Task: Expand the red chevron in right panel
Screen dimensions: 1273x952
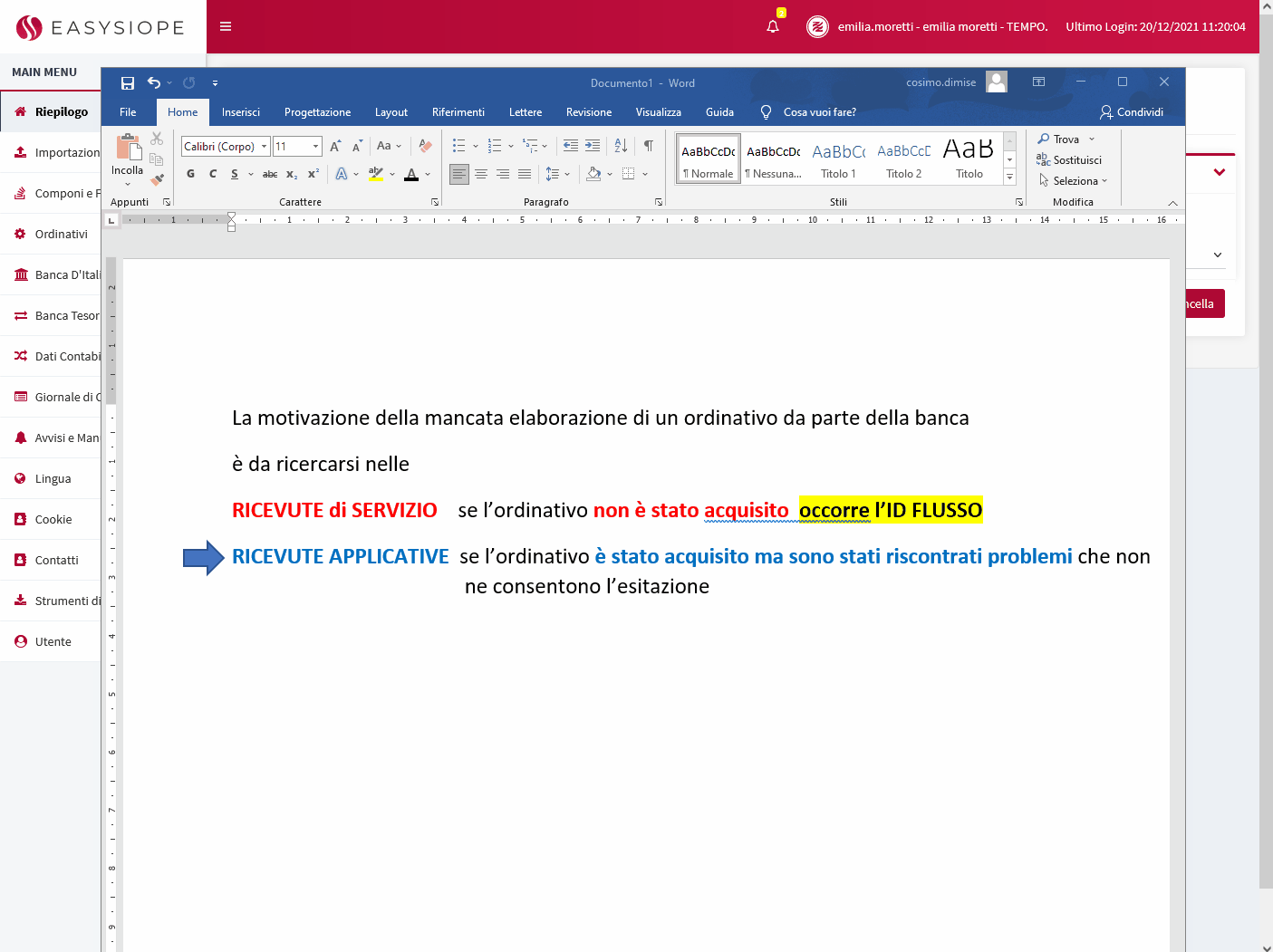Action: pos(1220,172)
